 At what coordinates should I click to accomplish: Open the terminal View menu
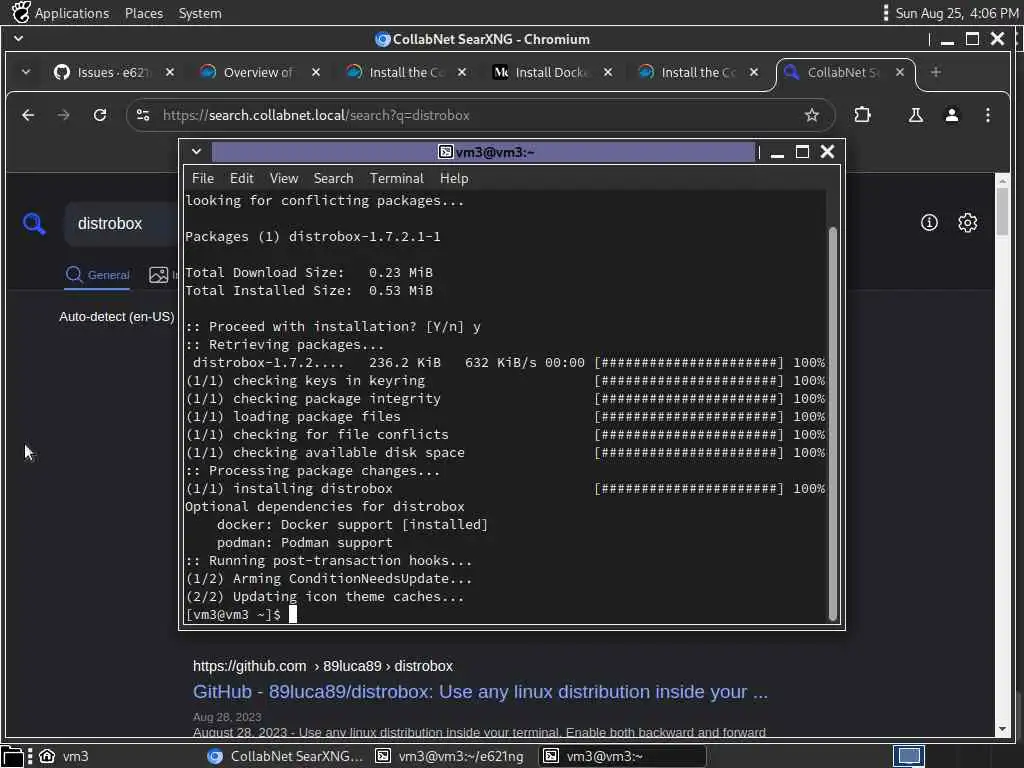click(283, 178)
